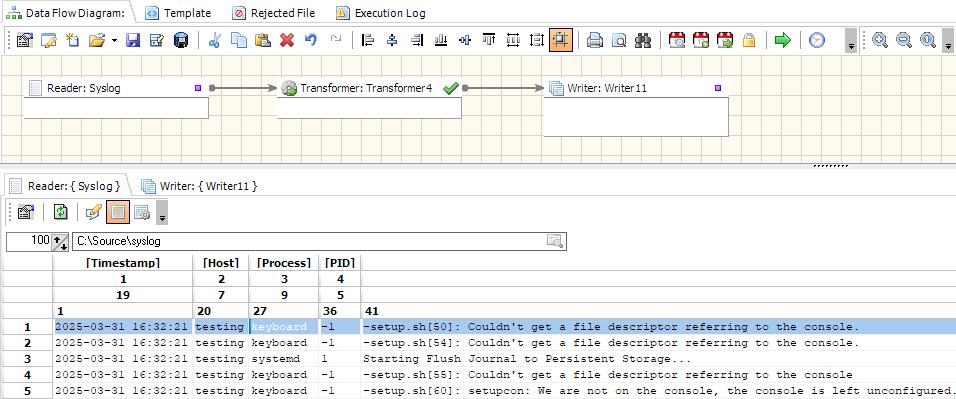
Task: Open print preview magnifier page icon
Action: (x=619, y=40)
